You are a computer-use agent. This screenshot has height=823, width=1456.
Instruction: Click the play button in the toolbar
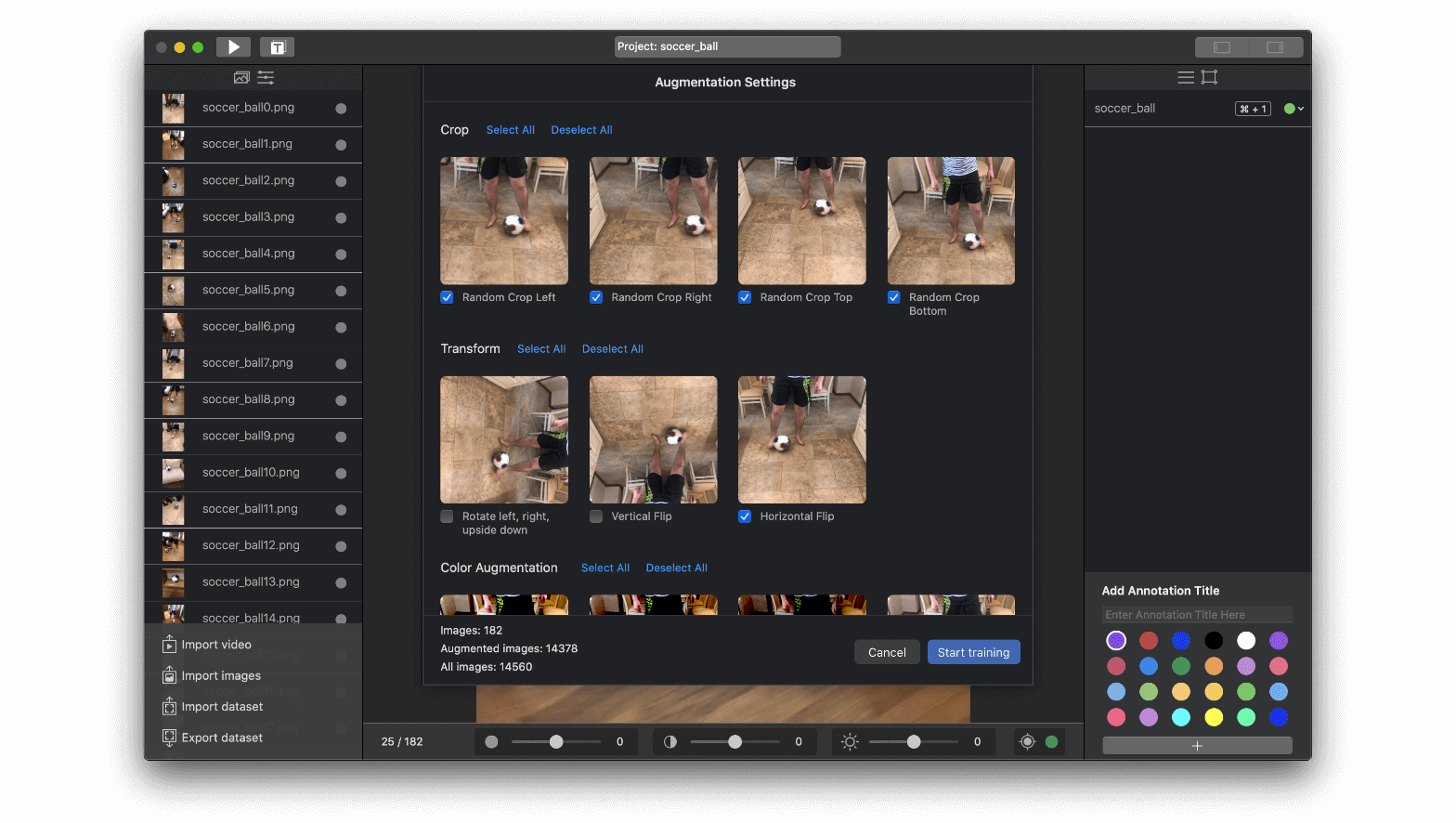tap(233, 46)
